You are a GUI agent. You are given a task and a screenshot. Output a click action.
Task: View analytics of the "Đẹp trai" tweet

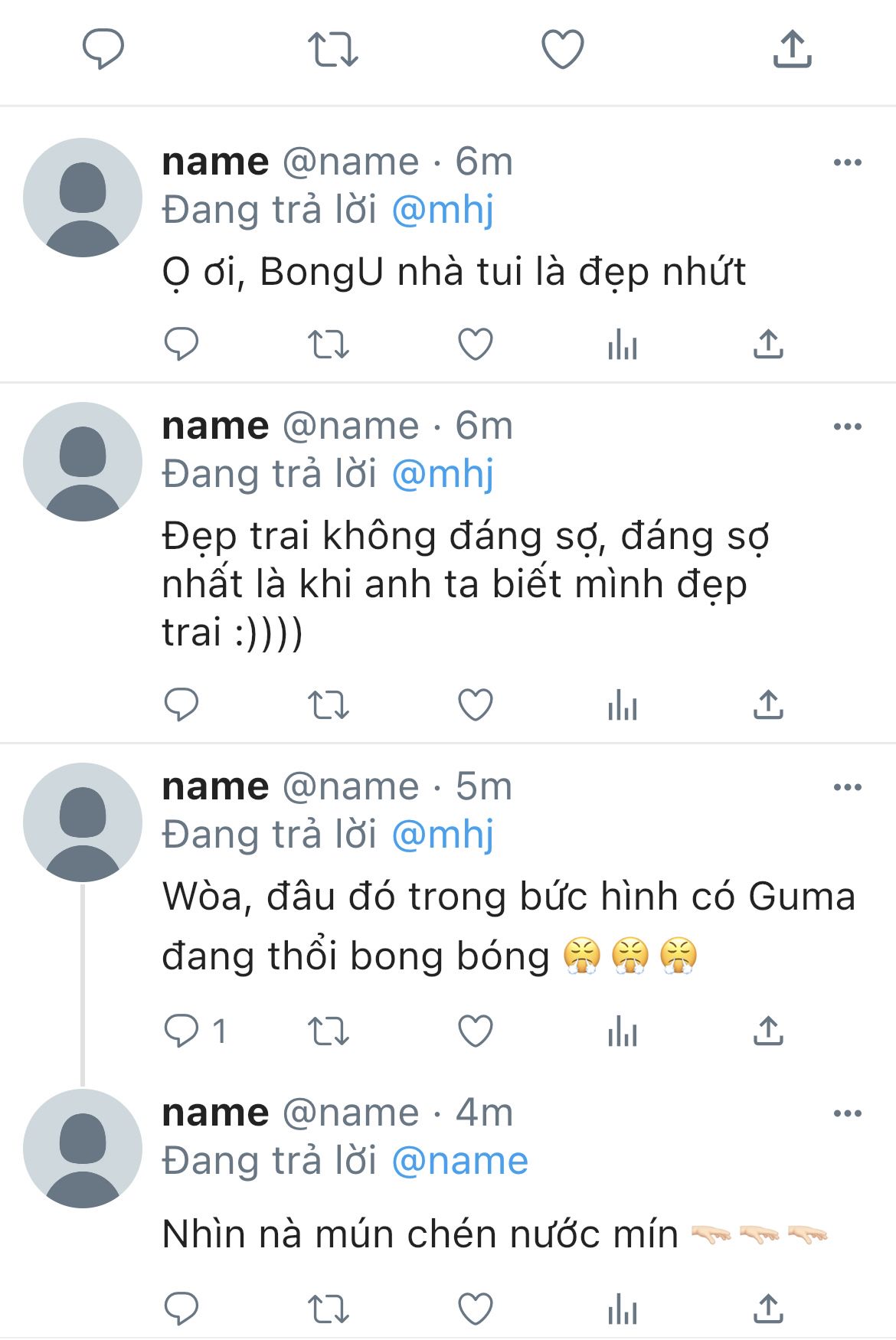coord(623,704)
